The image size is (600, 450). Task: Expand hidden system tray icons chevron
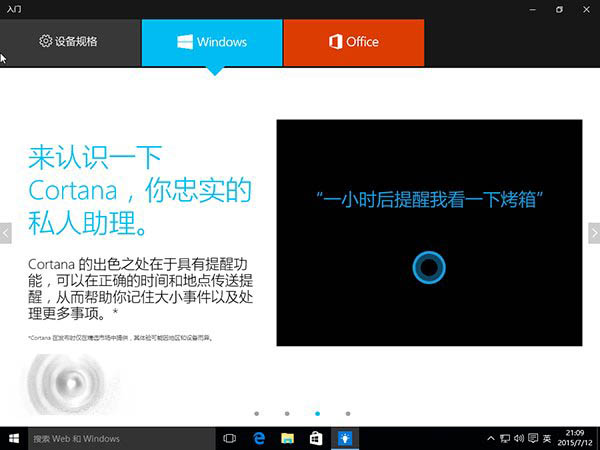pyautogui.click(x=491, y=439)
